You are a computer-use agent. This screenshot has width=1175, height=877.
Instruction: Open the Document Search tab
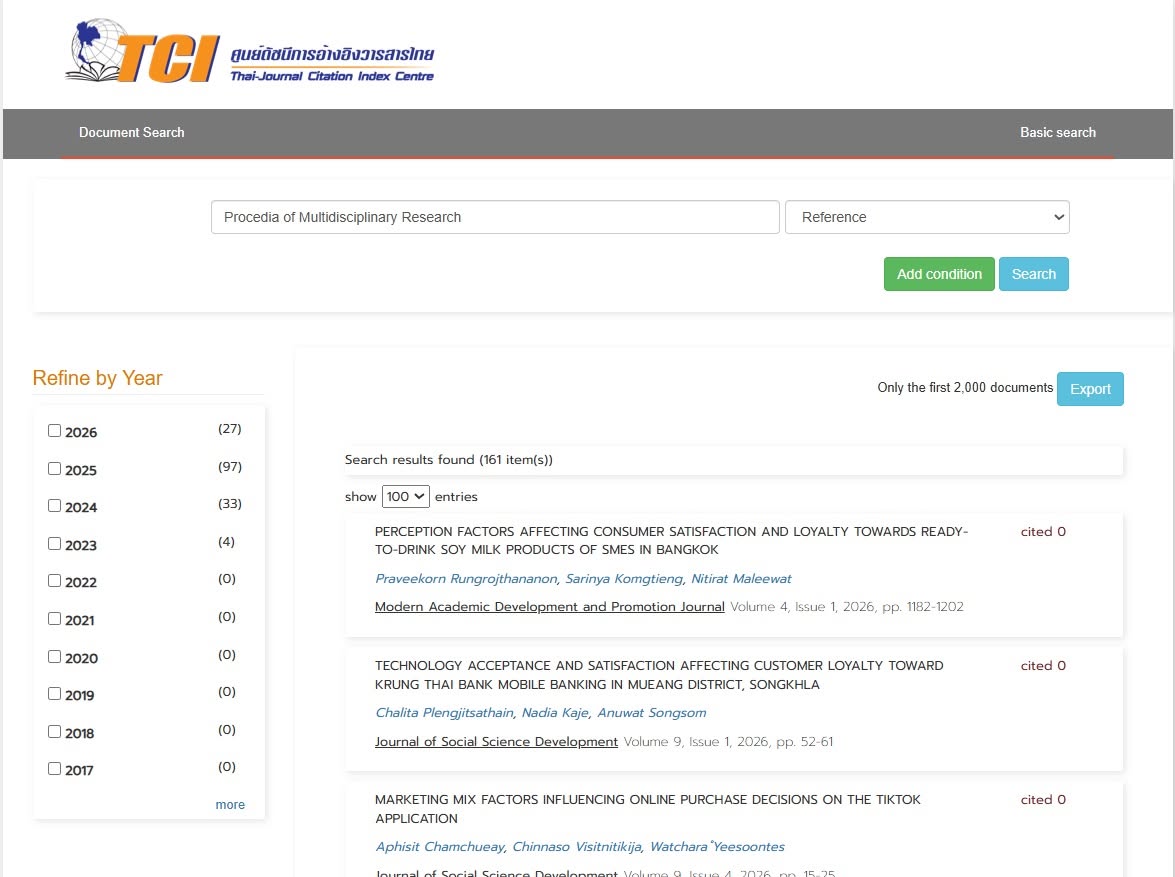pos(132,133)
